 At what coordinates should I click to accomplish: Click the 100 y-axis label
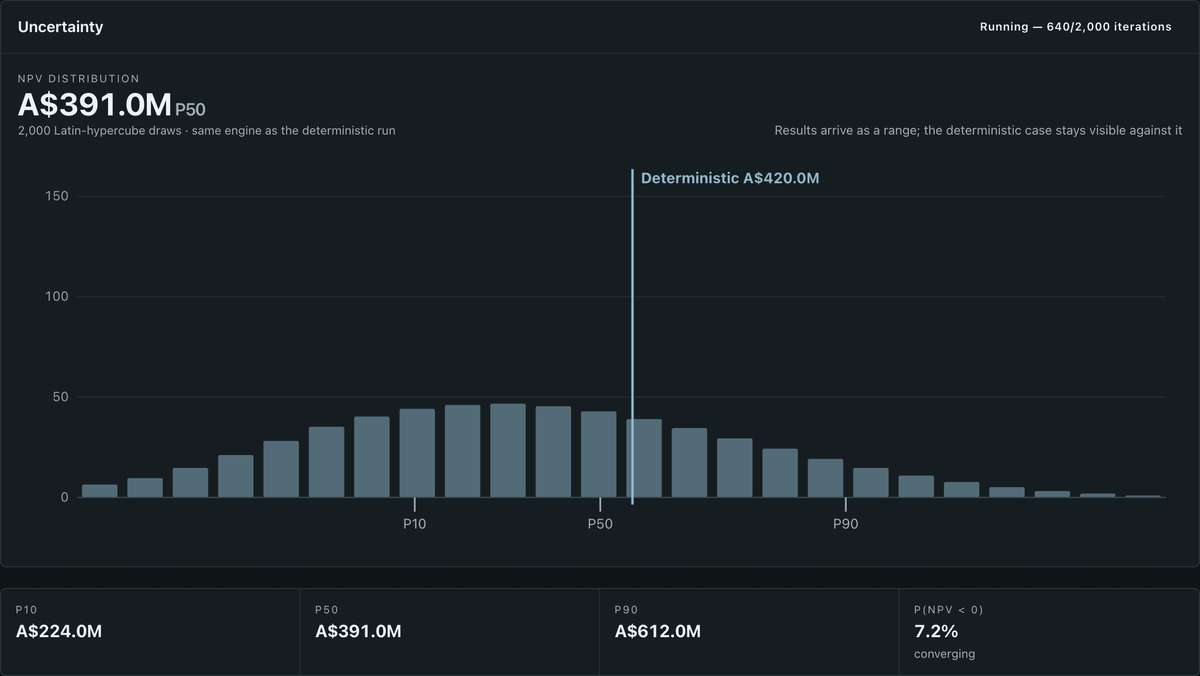57,297
